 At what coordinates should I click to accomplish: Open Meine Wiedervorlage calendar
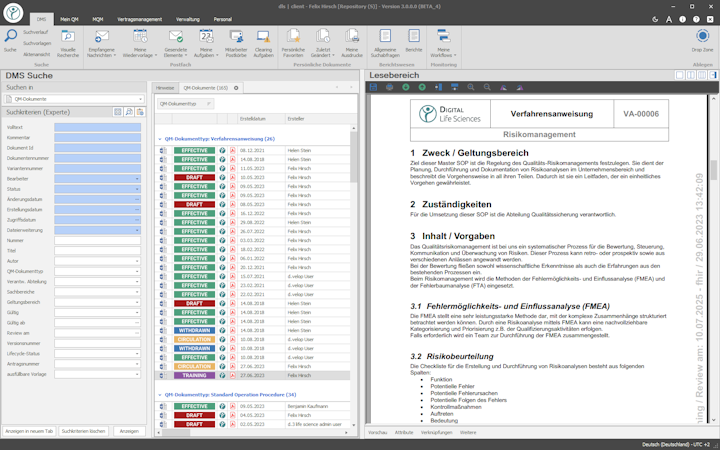(x=140, y=44)
